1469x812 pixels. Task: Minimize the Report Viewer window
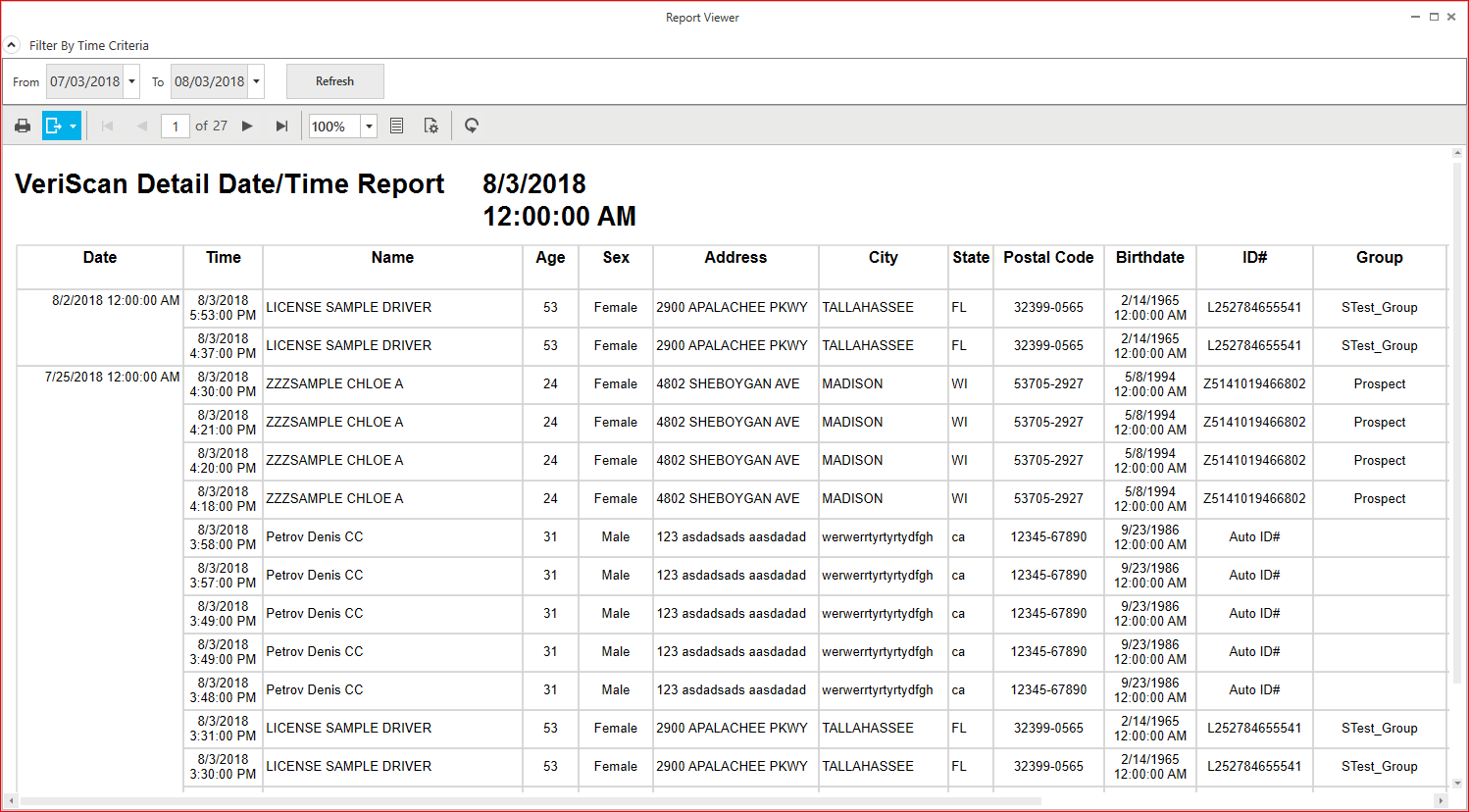tap(1416, 17)
